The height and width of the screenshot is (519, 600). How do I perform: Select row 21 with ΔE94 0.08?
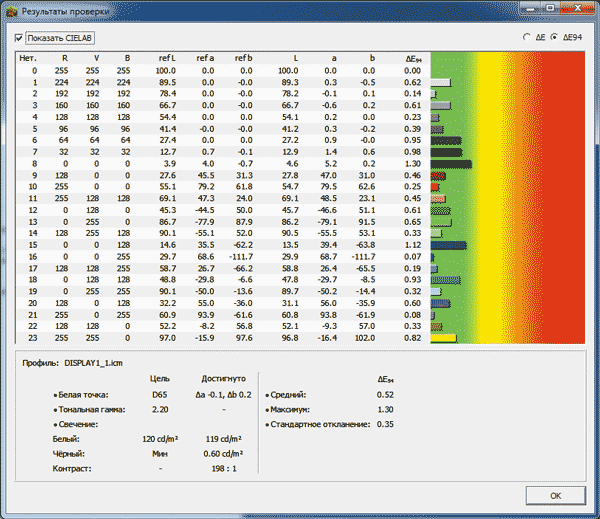click(x=223, y=315)
